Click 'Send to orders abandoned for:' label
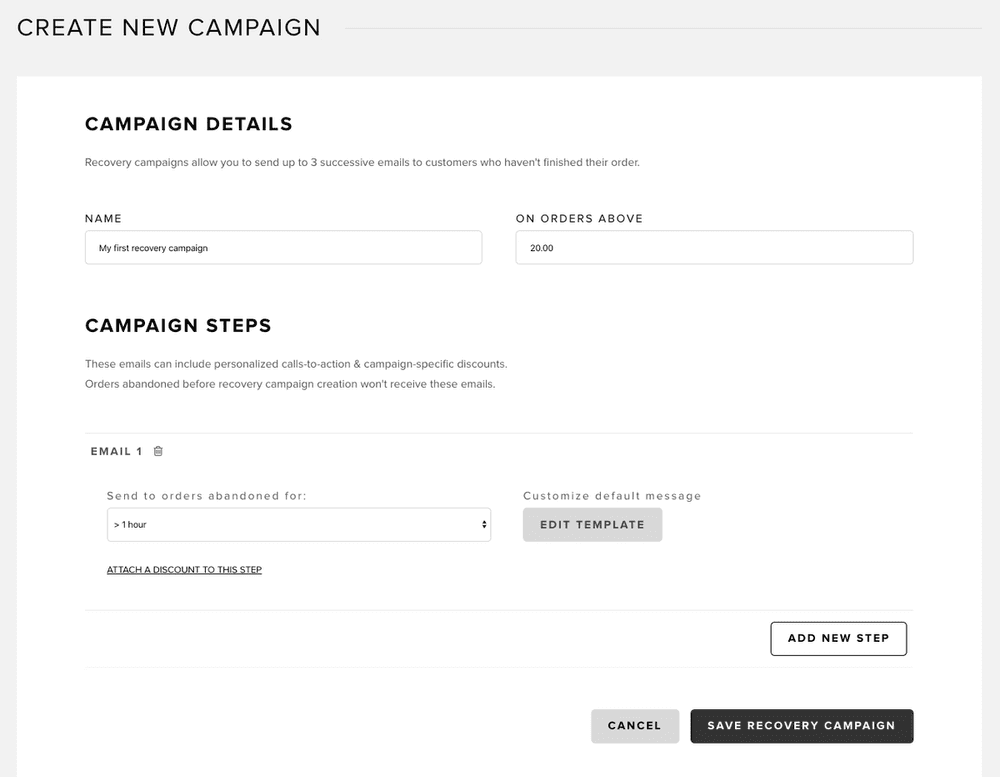The width and height of the screenshot is (1000, 777). point(206,496)
